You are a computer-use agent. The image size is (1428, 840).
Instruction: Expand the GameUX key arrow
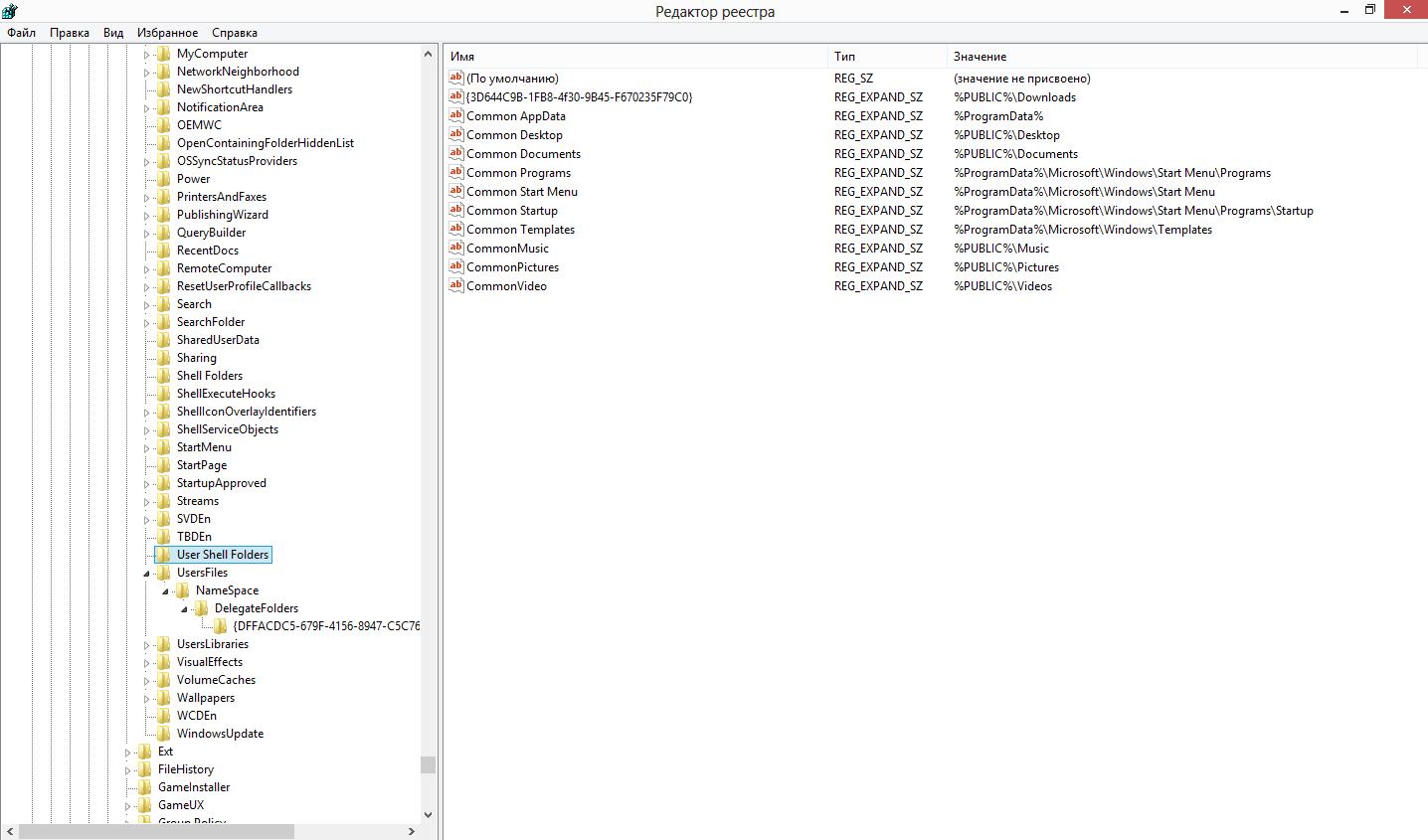pos(127,806)
